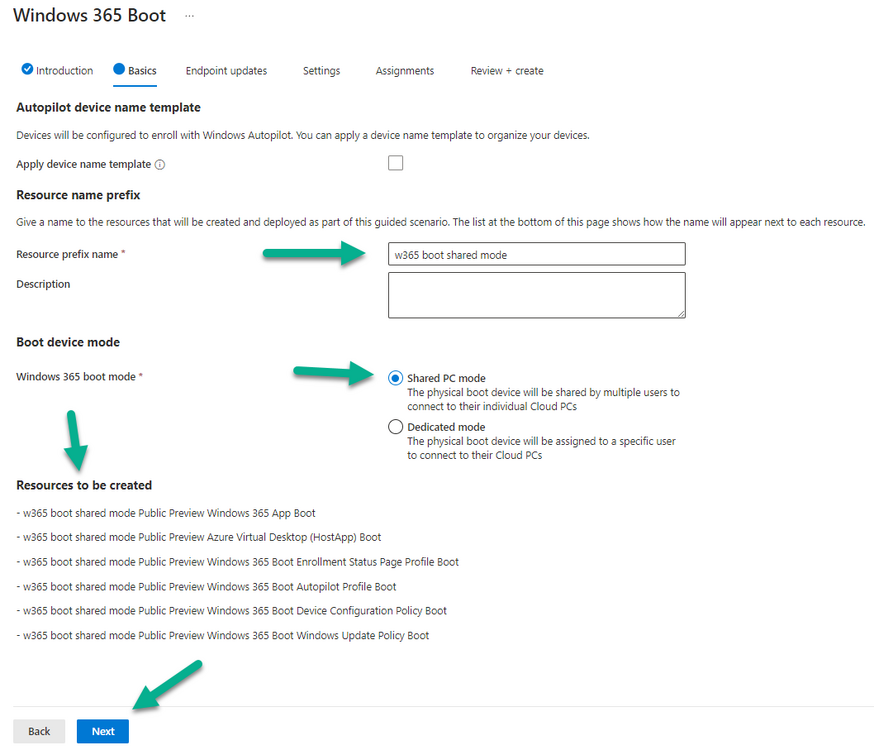Switch to the Basics tab

135,71
